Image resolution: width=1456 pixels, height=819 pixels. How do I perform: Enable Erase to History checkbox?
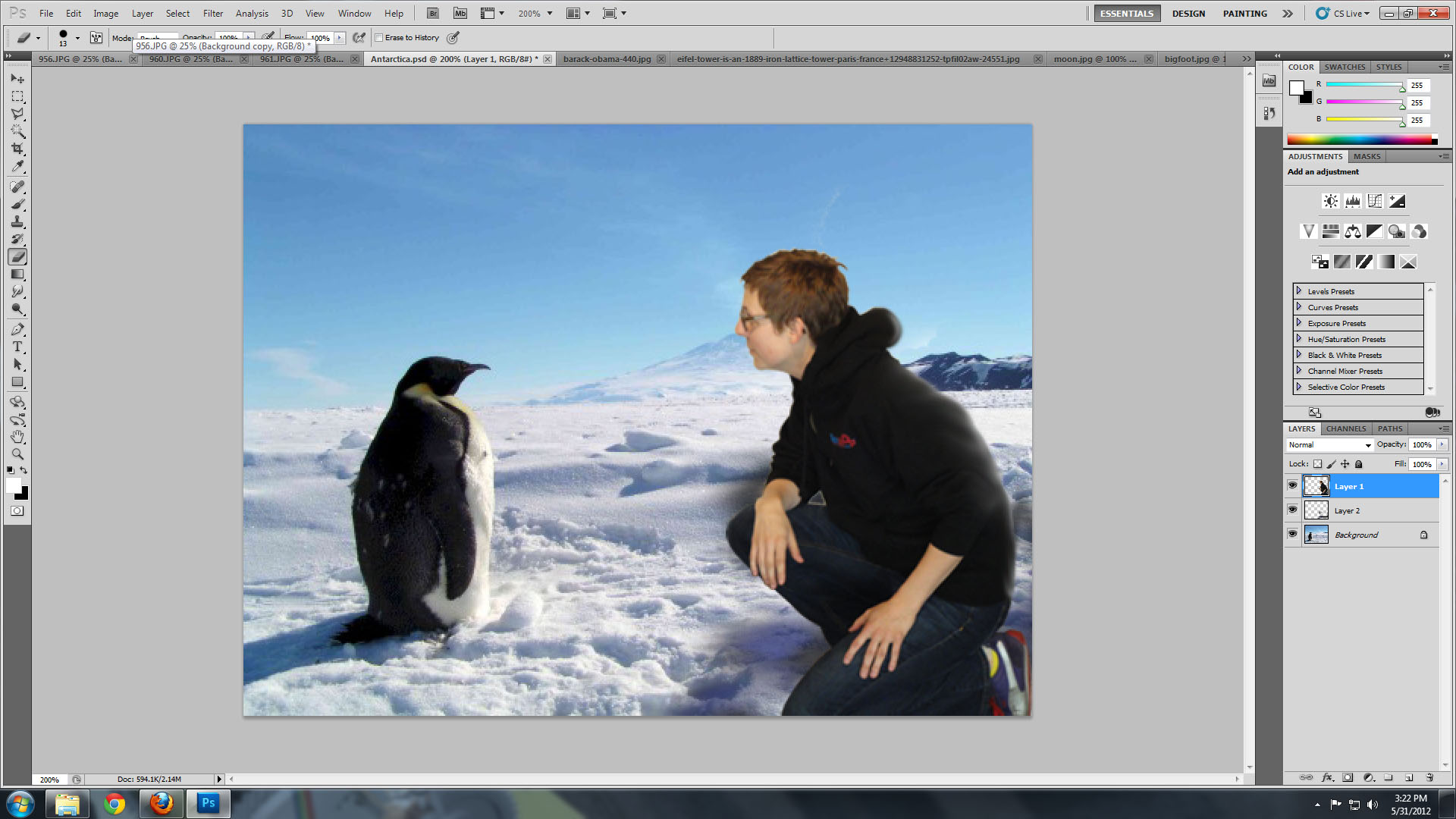pos(379,37)
